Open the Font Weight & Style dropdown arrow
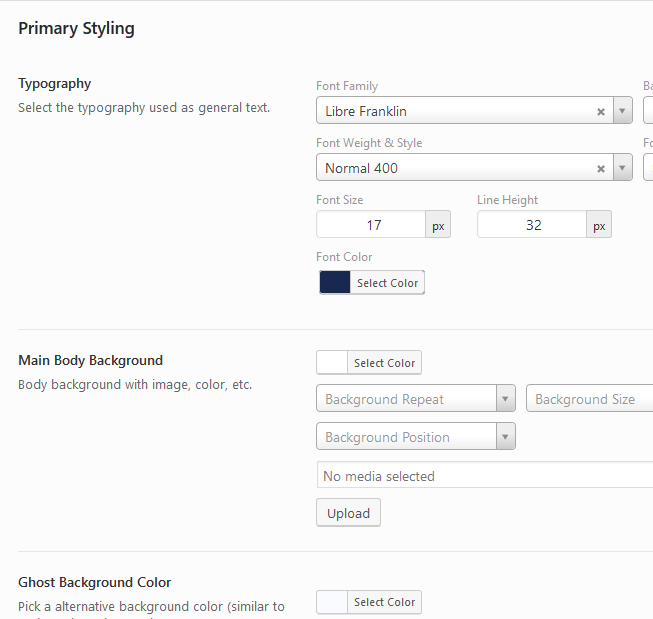The width and height of the screenshot is (653, 619). (622, 168)
